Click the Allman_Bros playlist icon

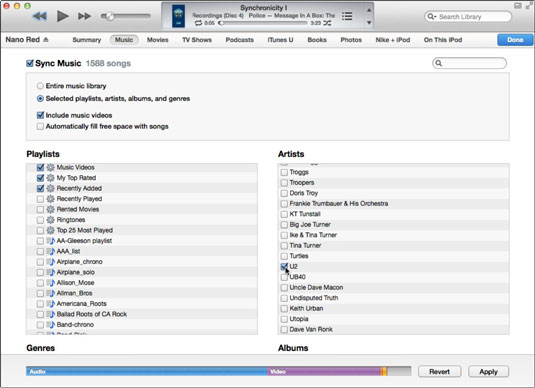tap(50, 293)
